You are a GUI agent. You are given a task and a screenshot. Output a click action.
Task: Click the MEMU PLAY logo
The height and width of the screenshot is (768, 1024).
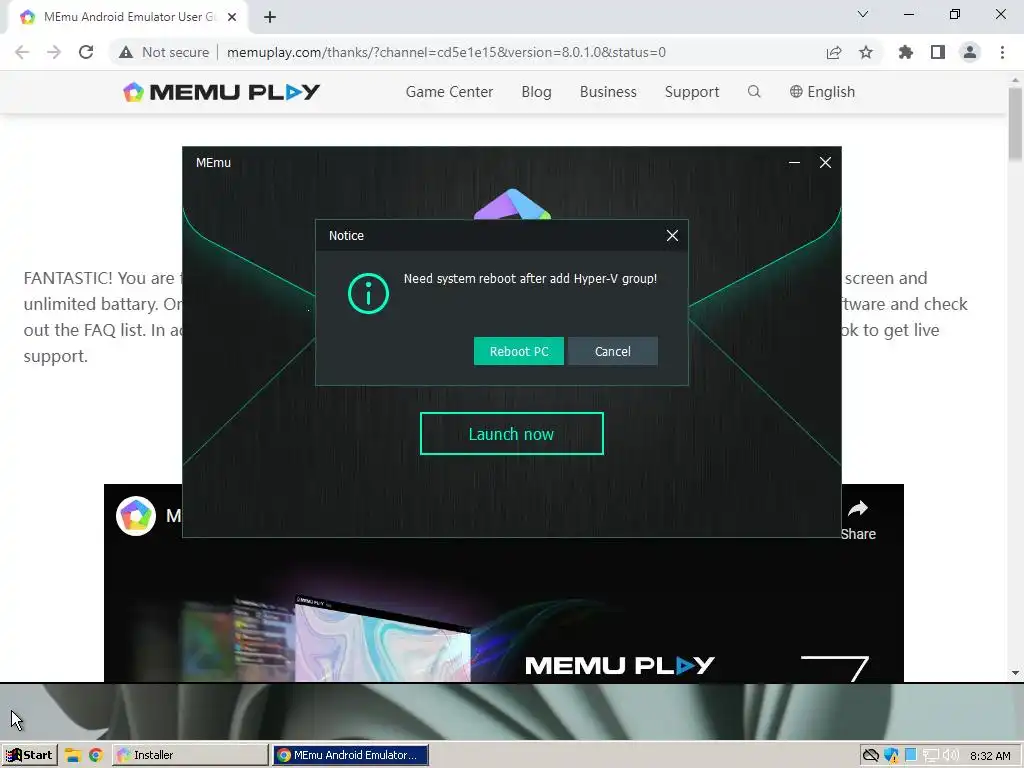coord(221,92)
